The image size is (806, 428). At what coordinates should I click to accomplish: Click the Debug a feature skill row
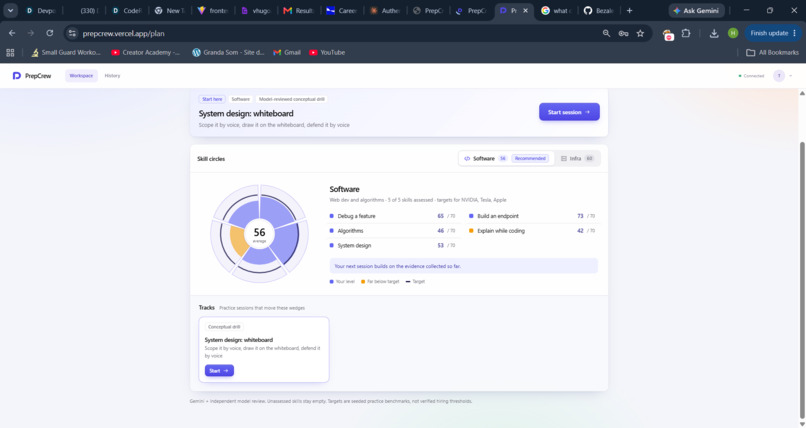pos(392,216)
